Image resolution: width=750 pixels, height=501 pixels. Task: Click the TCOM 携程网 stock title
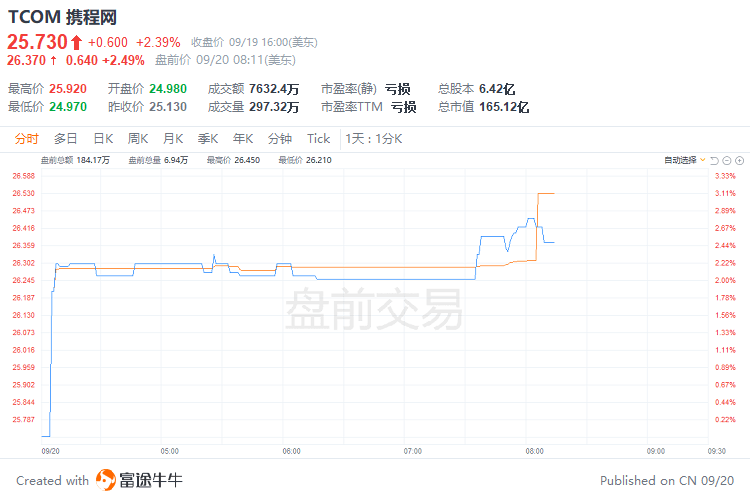tap(62, 17)
